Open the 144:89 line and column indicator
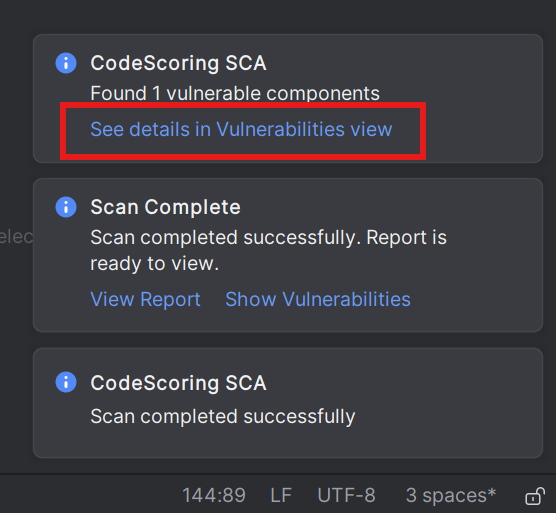 [214, 495]
